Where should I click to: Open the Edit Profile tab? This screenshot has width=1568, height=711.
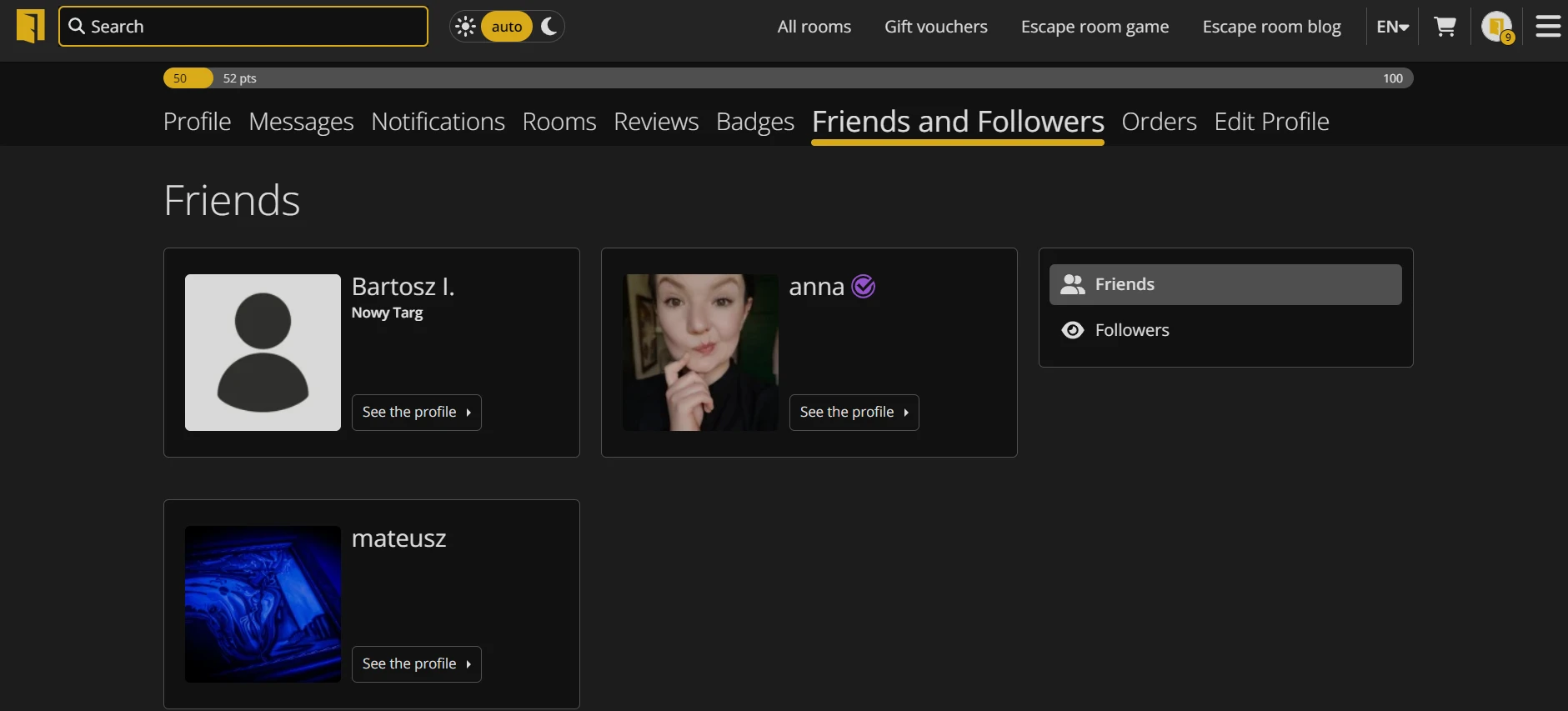[x=1271, y=122]
